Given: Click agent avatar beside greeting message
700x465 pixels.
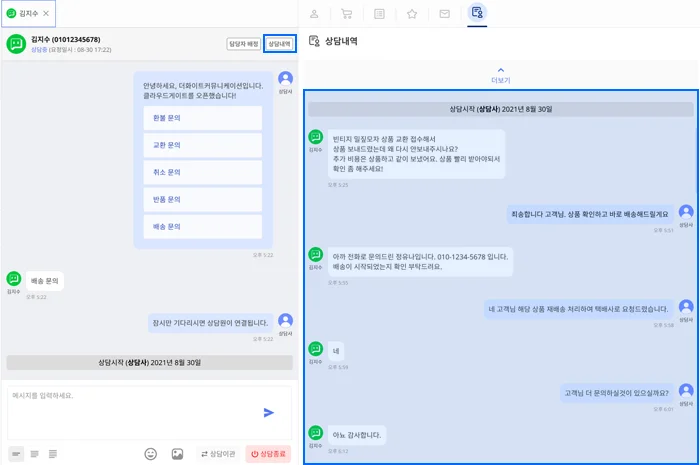Looking at the screenshot, I should pos(285,79).
